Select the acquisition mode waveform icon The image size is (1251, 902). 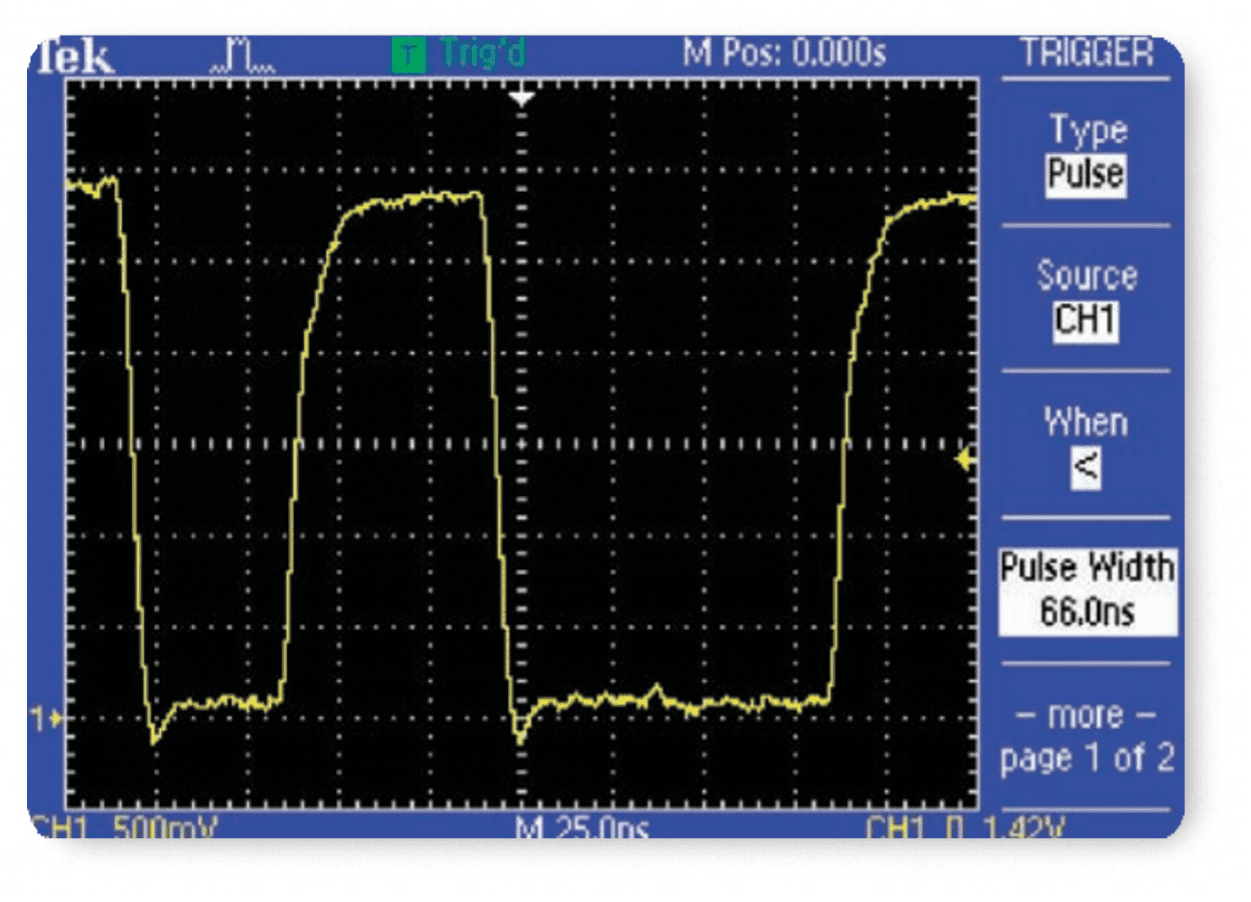coord(241,58)
